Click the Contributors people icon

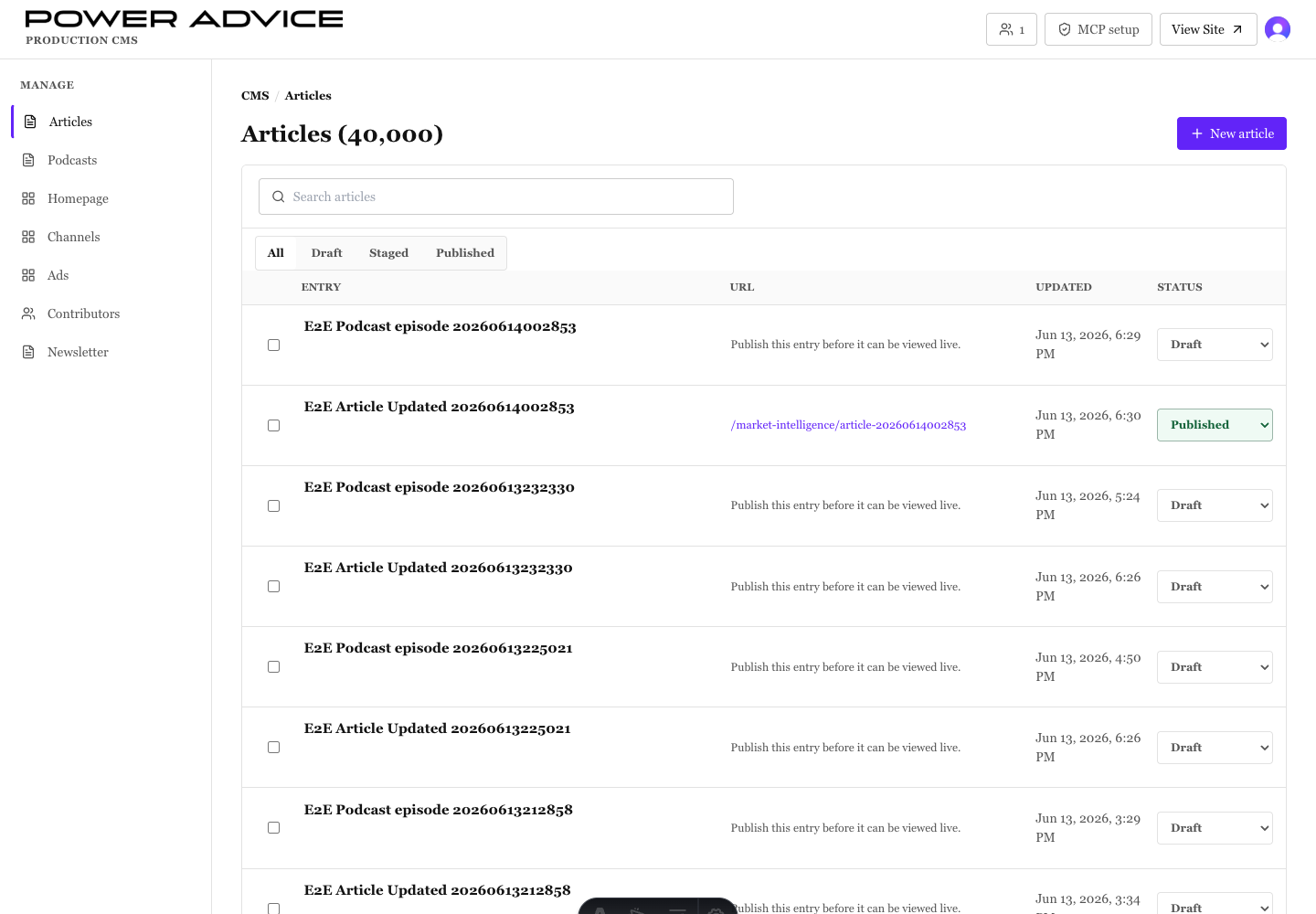(x=28, y=314)
